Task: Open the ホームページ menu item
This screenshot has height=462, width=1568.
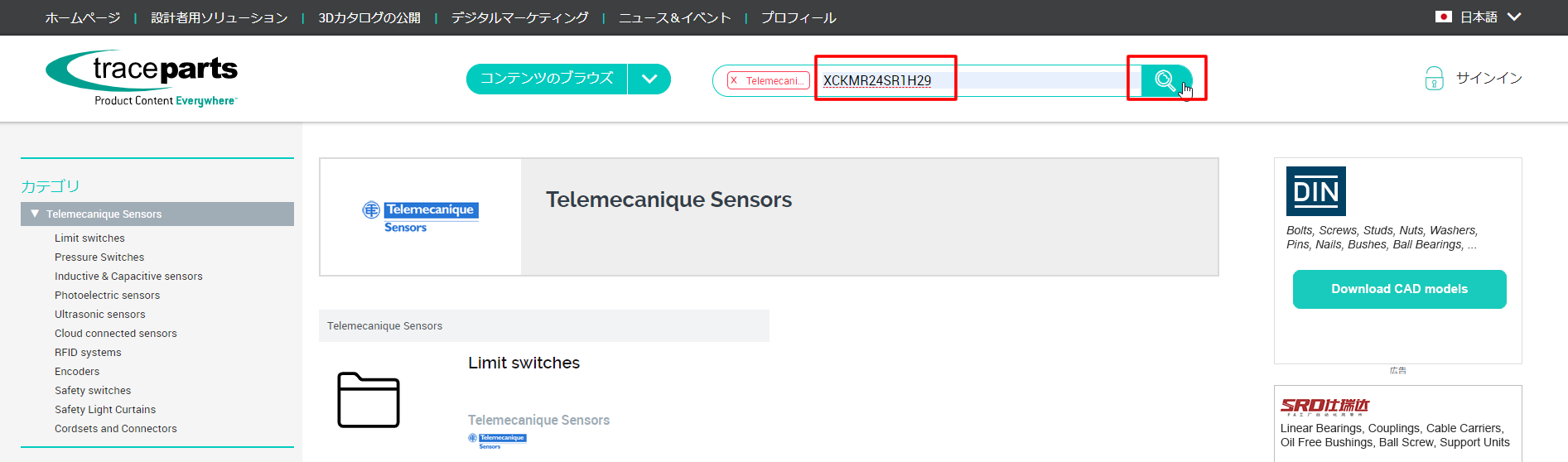Action: click(x=83, y=17)
